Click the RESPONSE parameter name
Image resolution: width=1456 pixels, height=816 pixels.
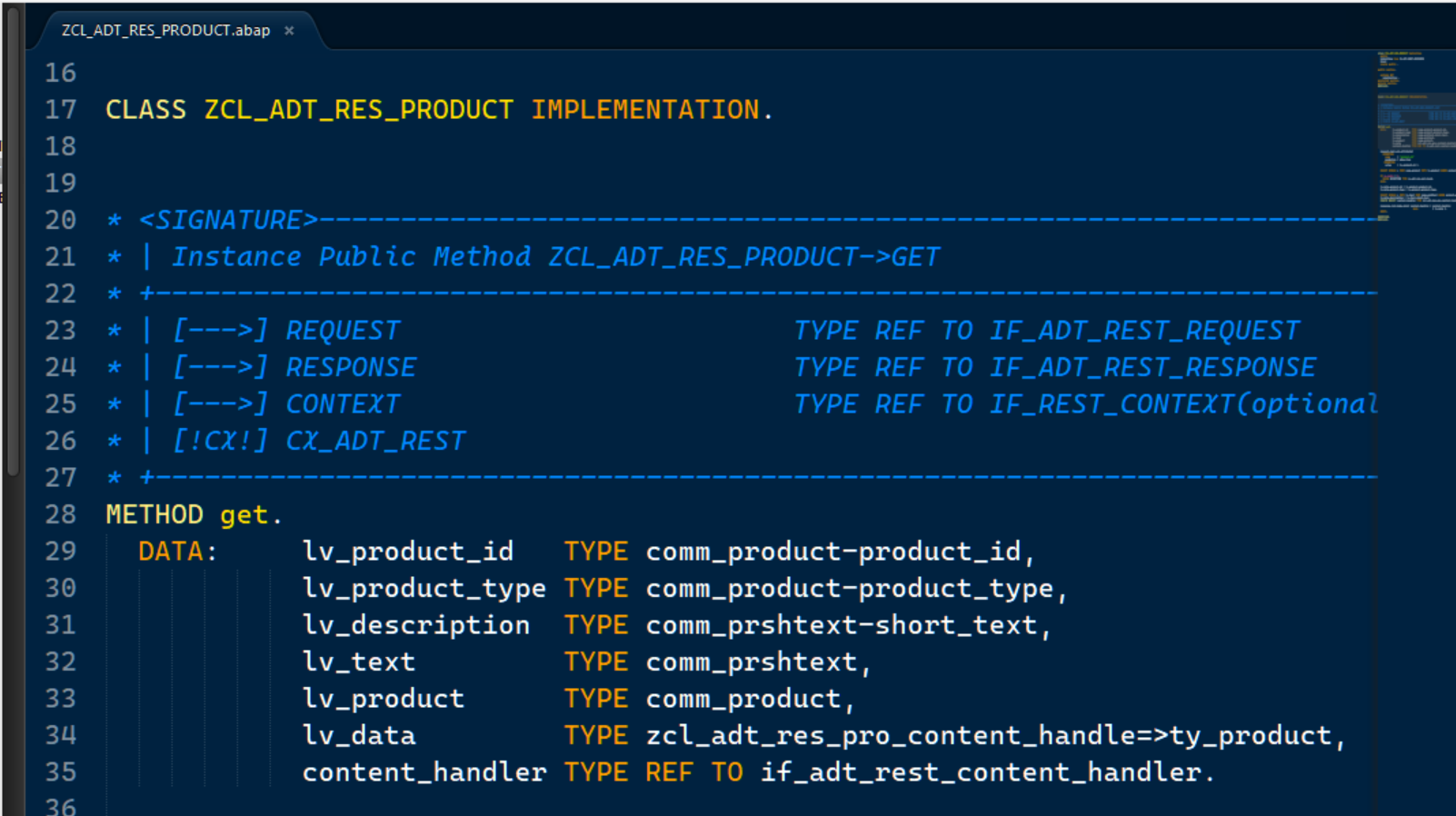click(351, 367)
